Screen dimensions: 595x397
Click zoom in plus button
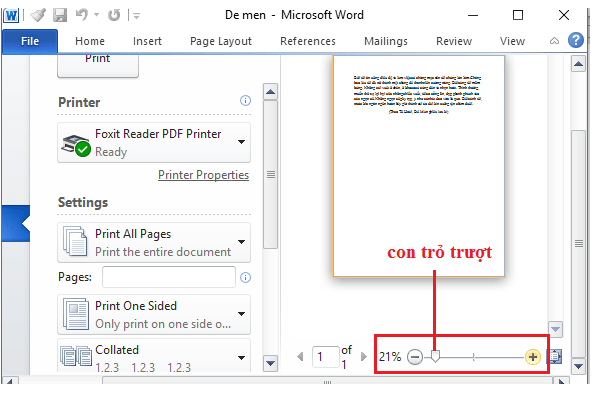click(532, 357)
